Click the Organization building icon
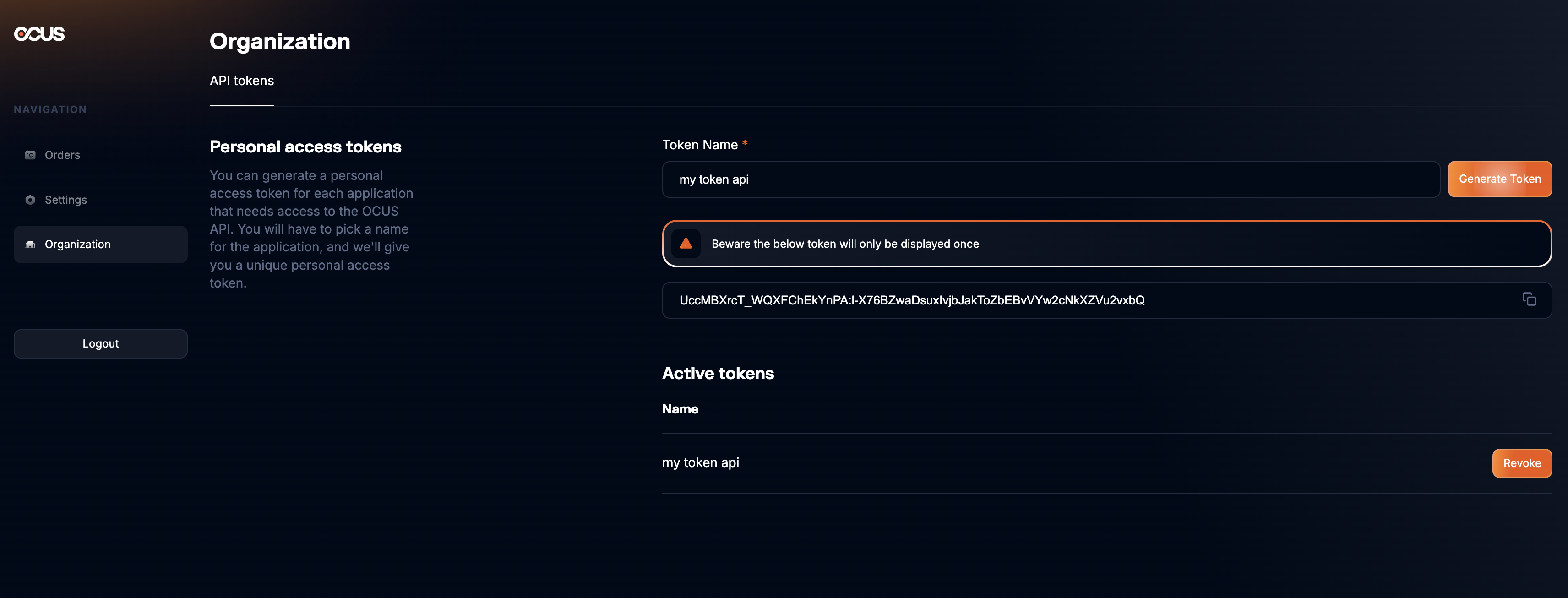 pos(30,245)
